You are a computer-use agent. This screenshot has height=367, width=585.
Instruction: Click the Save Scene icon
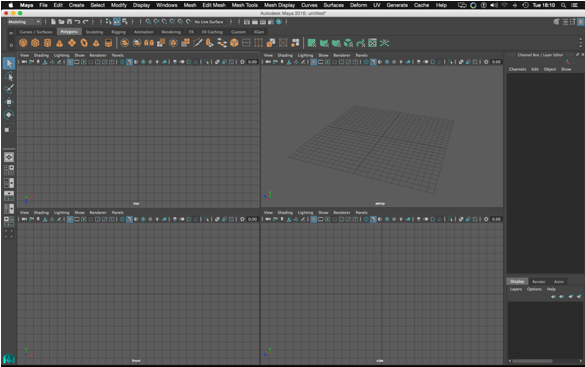tap(69, 22)
